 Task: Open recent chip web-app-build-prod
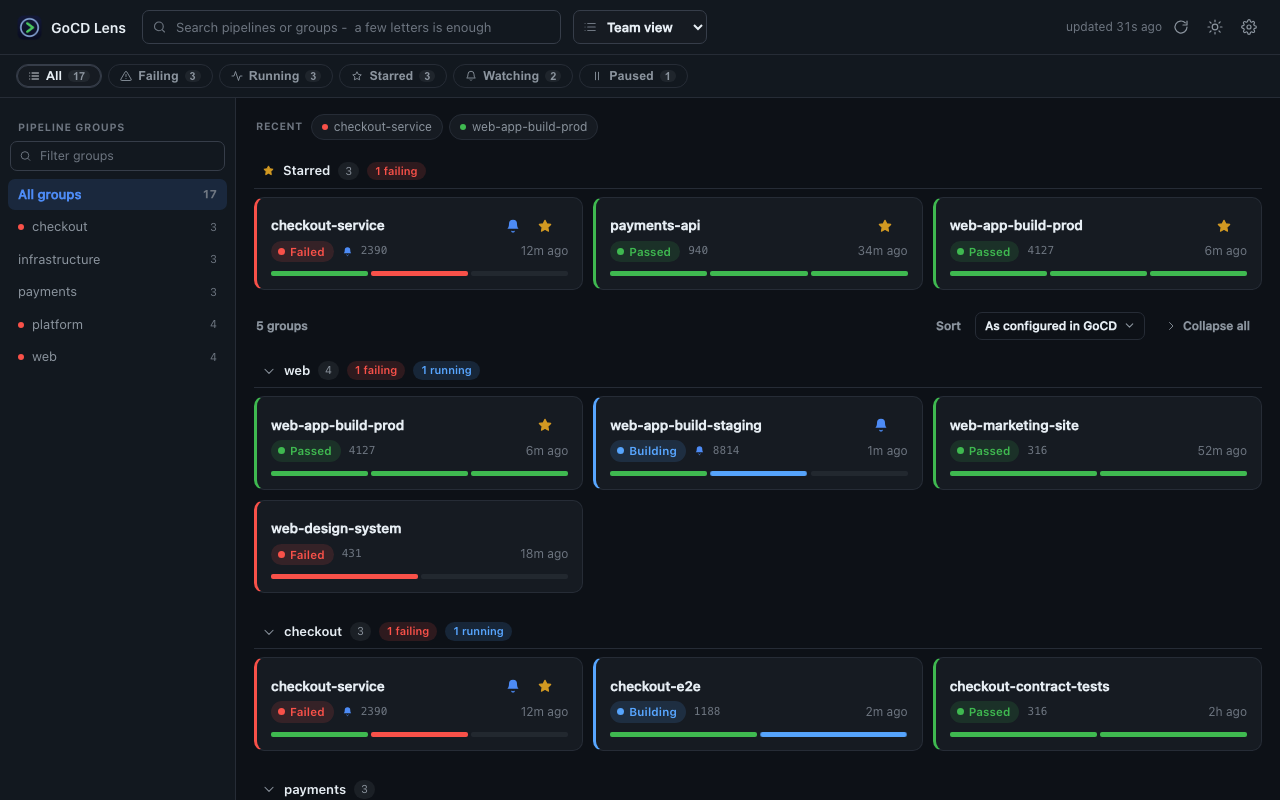(524, 127)
